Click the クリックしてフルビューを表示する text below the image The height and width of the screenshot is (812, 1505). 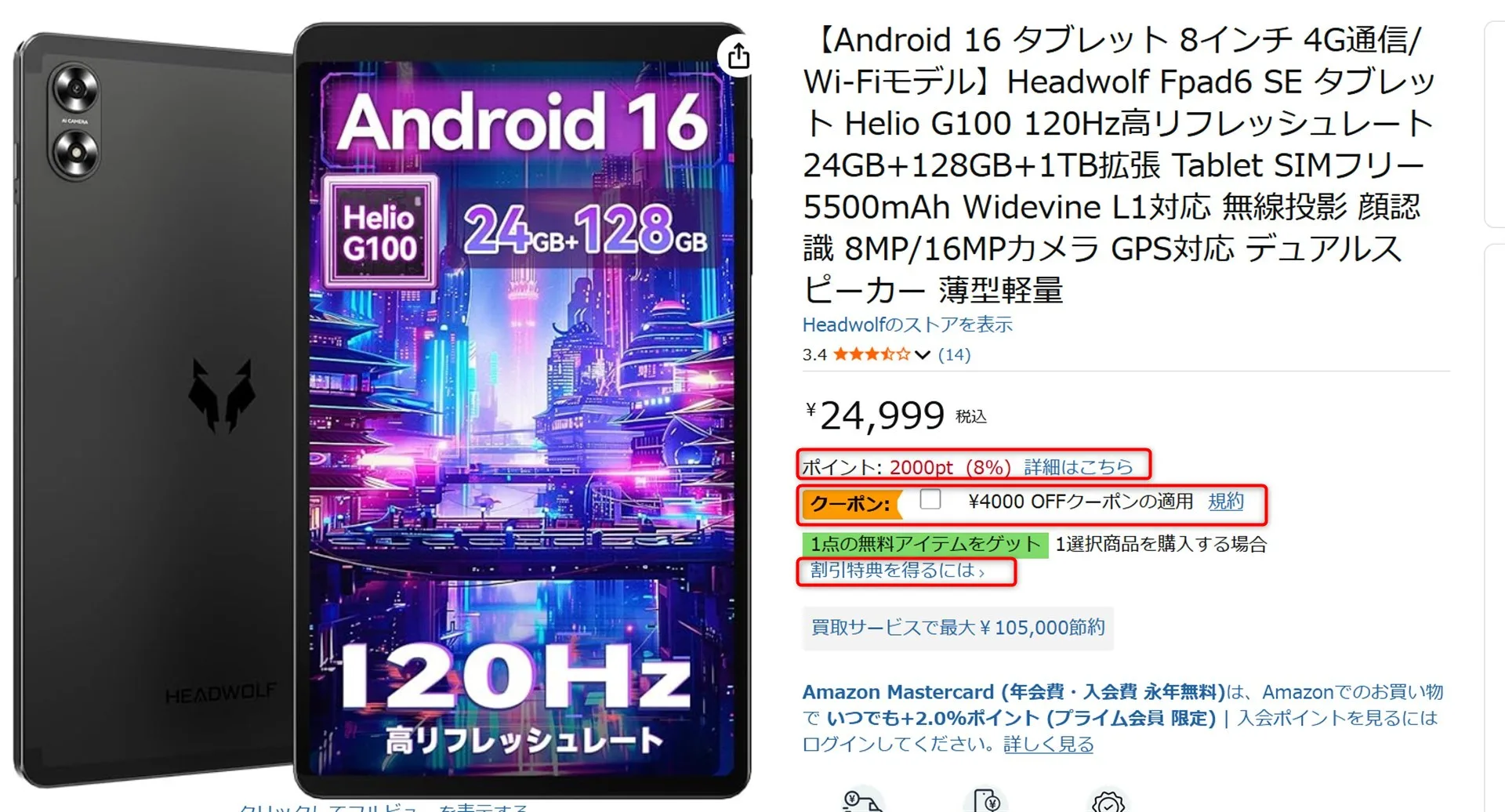[383, 807]
